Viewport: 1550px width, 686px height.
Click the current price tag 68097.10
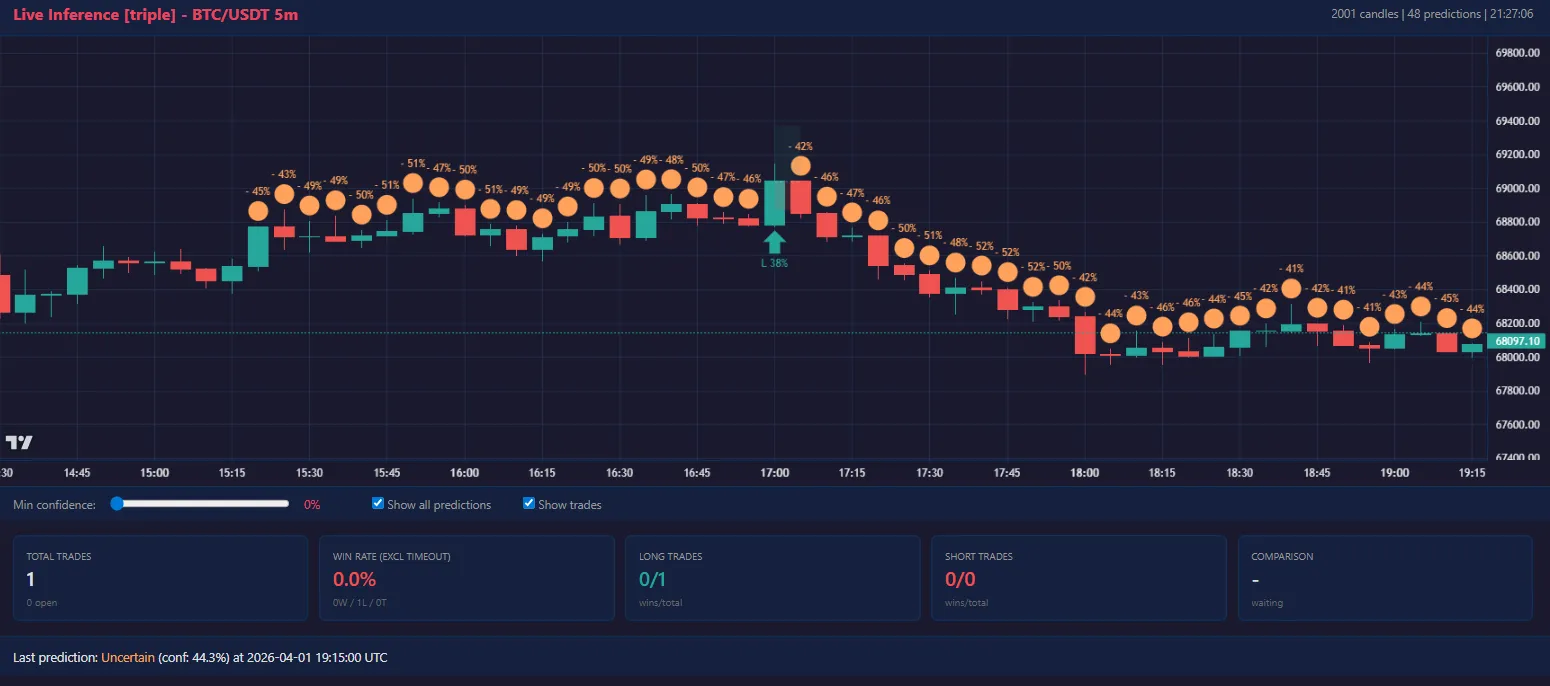click(x=1516, y=341)
